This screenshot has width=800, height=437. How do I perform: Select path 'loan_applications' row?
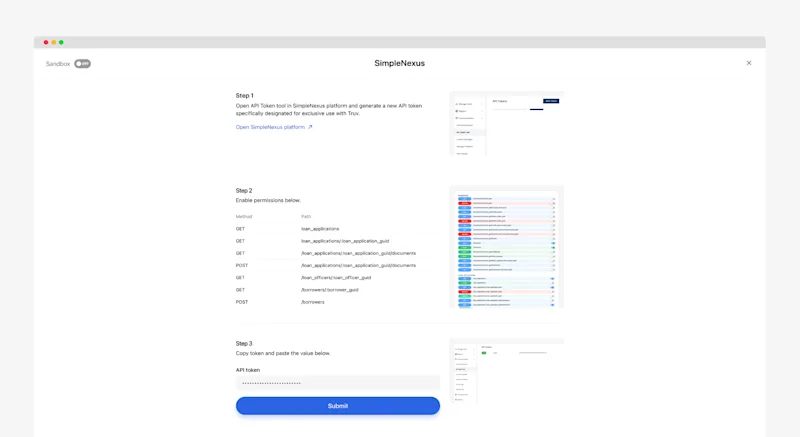(x=337, y=229)
